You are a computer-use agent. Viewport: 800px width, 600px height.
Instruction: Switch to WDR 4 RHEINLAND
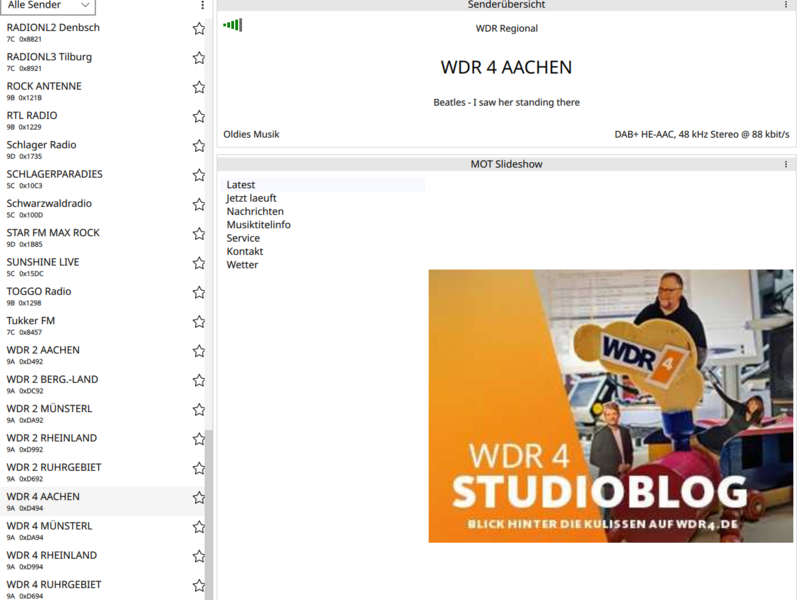[x=102, y=560]
